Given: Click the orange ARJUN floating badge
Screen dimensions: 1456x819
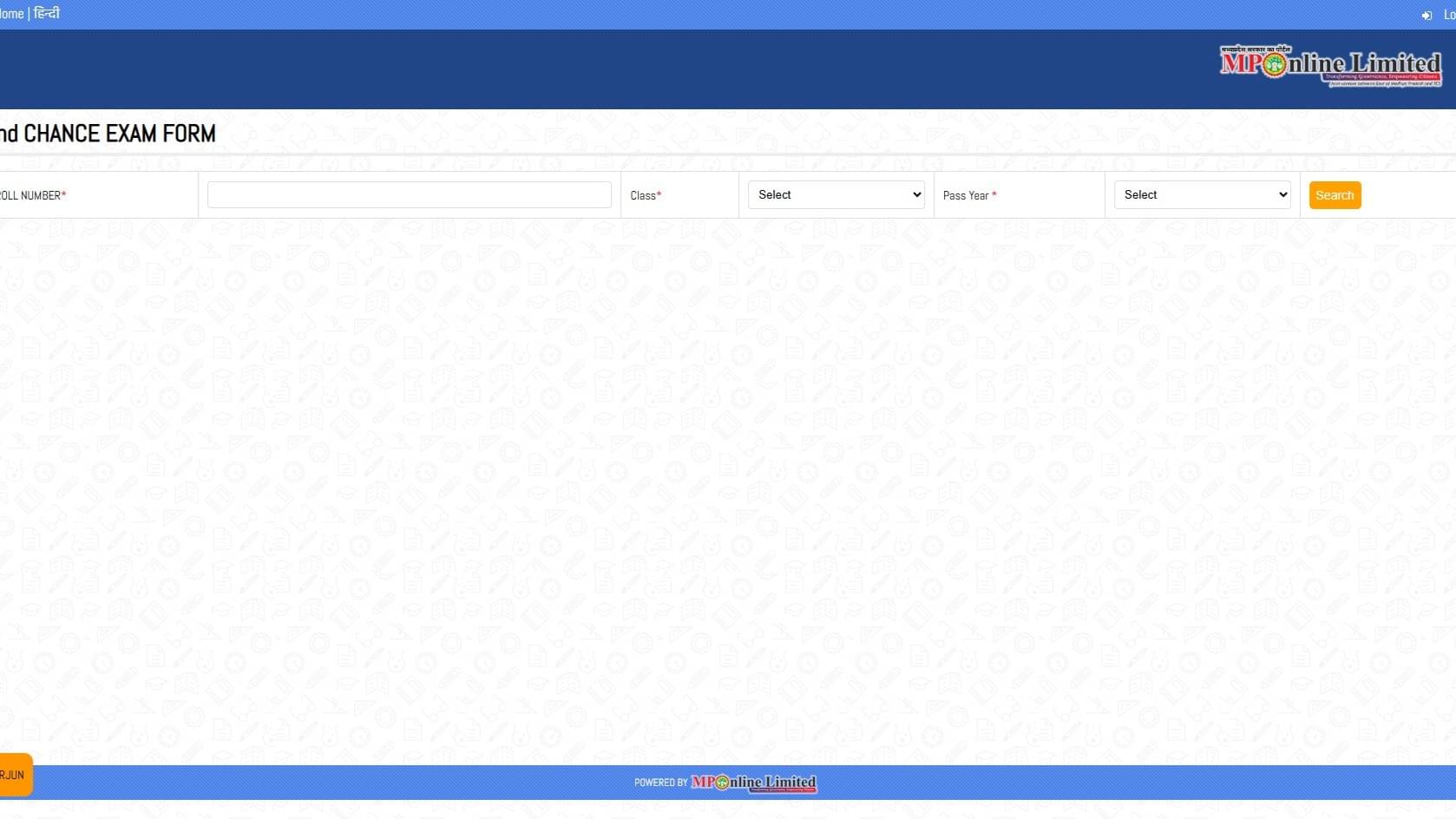Looking at the screenshot, I should coord(15,775).
